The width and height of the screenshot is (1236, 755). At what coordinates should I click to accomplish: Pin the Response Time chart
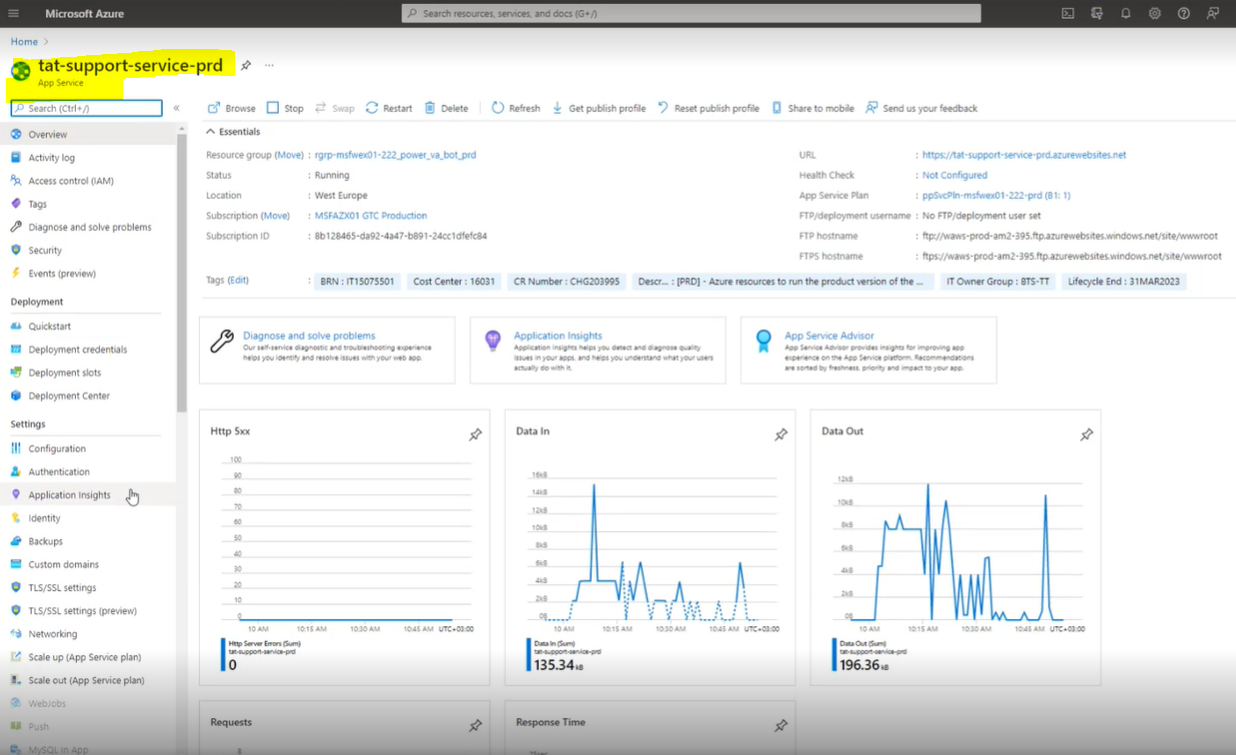pyautogui.click(x=781, y=726)
